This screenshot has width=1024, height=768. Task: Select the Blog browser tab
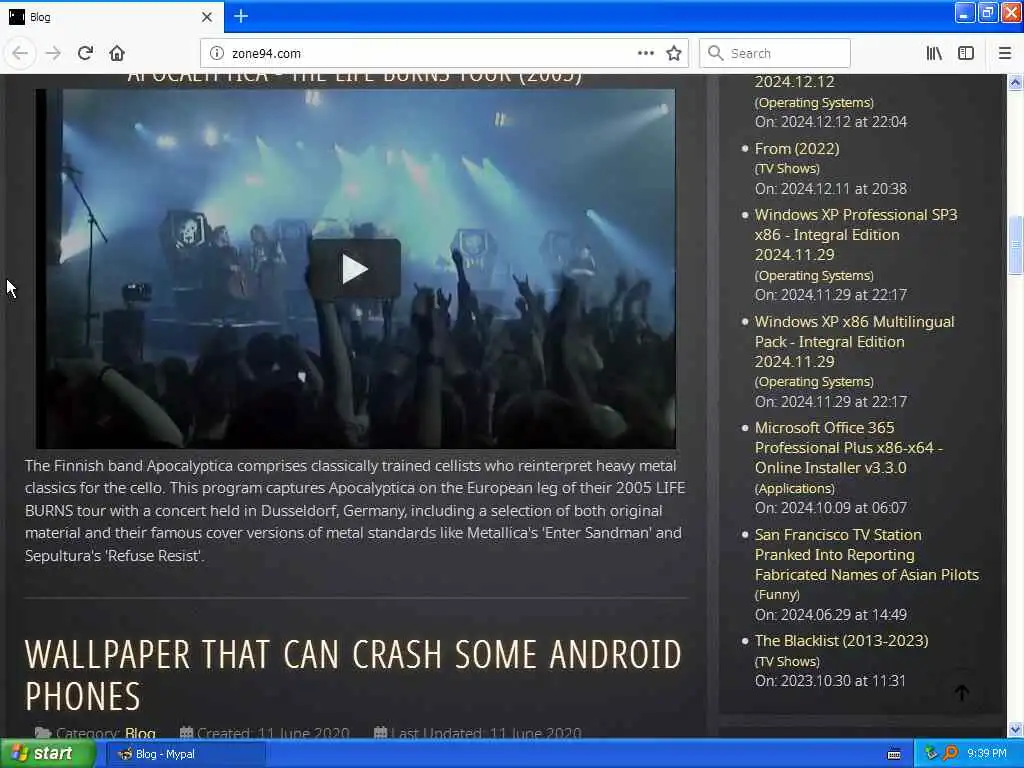click(111, 17)
